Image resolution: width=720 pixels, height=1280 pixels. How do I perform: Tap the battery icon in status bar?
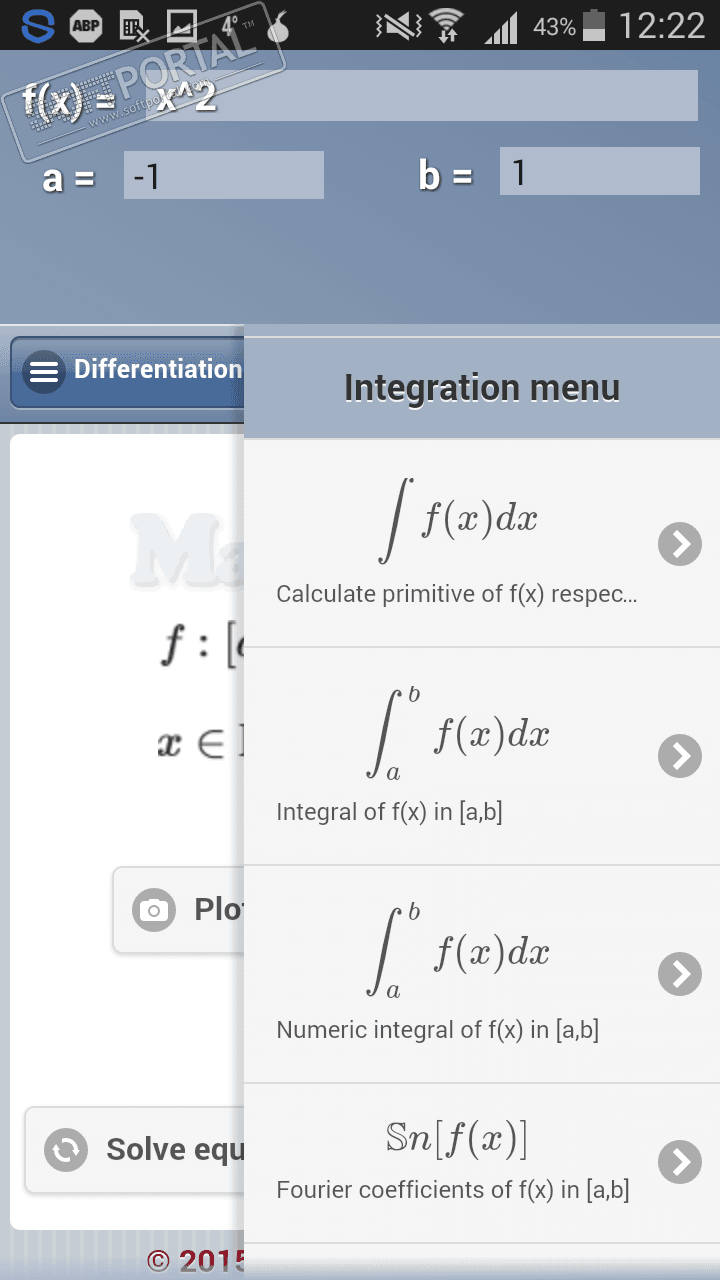click(594, 26)
